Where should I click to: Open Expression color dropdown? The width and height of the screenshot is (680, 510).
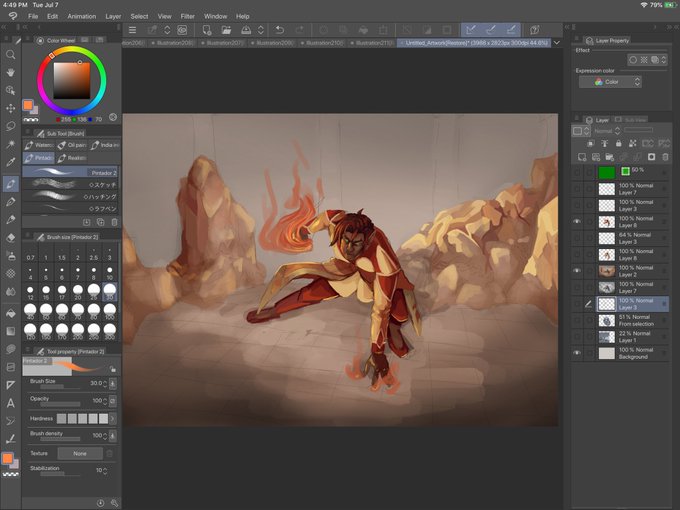pyautogui.click(x=610, y=82)
